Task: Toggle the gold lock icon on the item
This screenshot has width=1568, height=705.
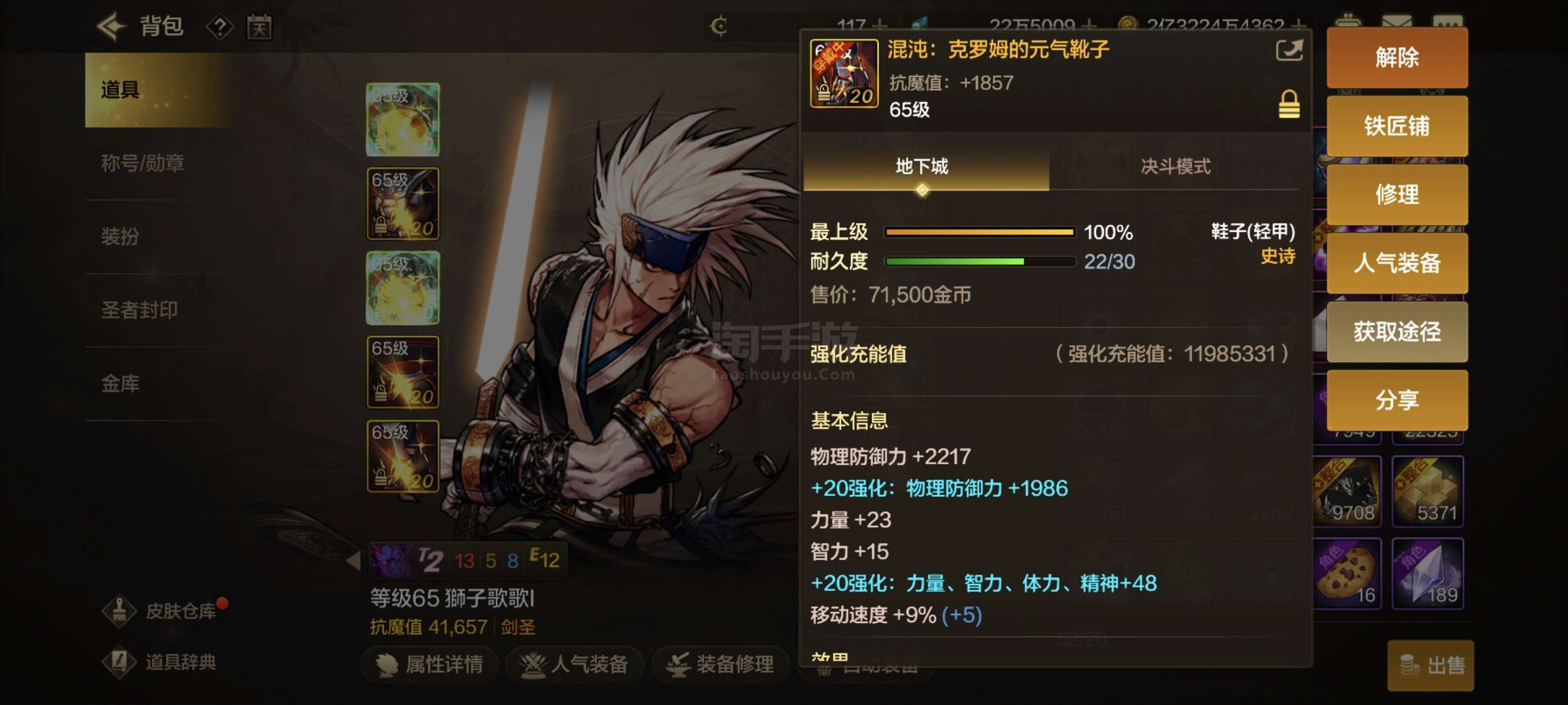Action: click(1289, 104)
